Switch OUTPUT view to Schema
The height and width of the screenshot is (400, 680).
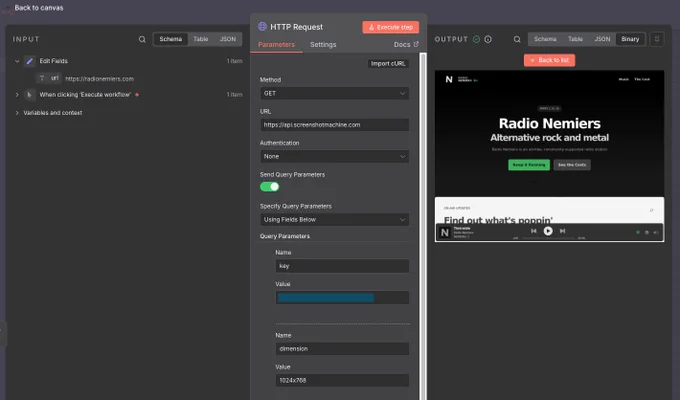click(x=545, y=39)
